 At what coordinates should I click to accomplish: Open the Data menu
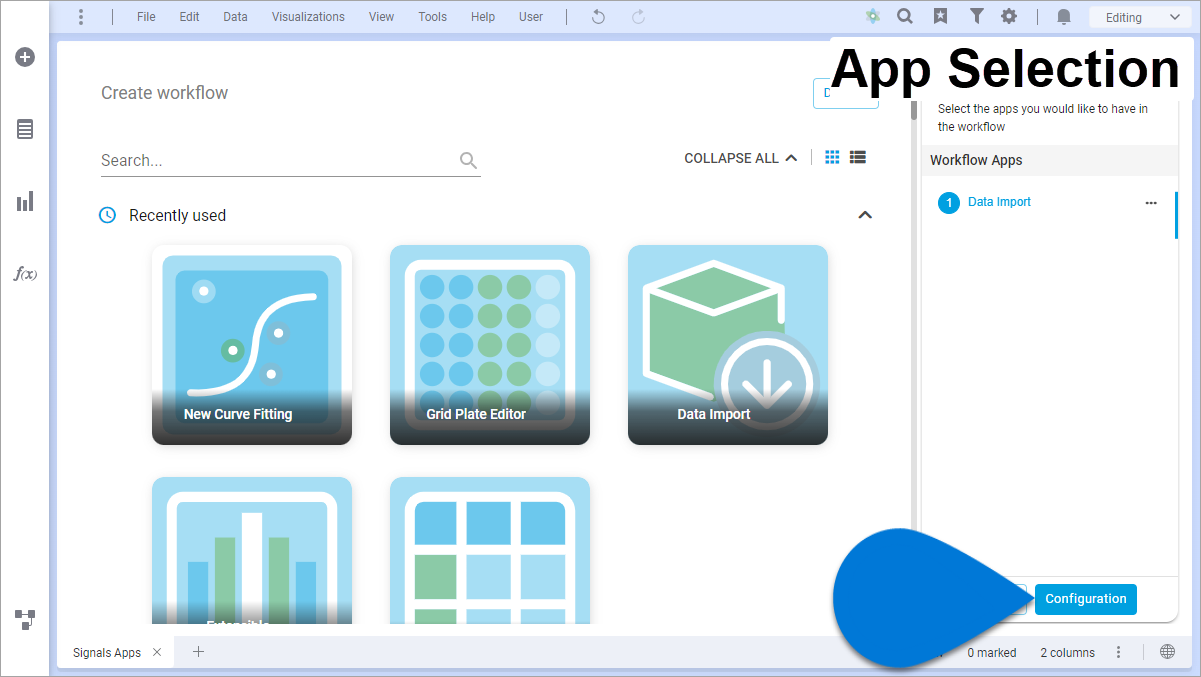click(x=236, y=17)
